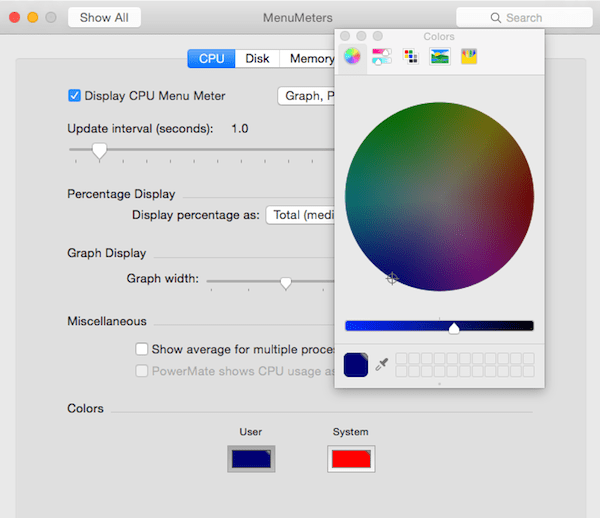The image size is (600, 518).
Task: Tick the disabled PowerMate shows CPU usage box
Action: tap(142, 371)
